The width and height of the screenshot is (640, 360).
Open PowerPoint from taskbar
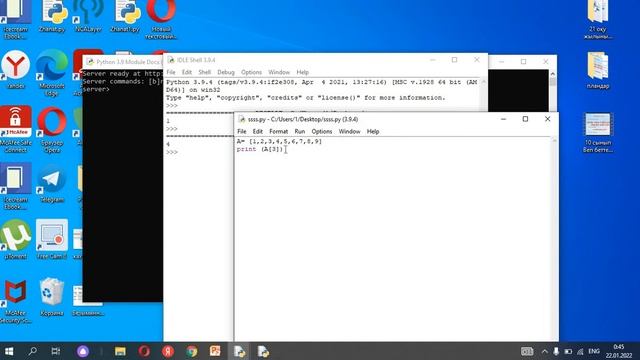coord(215,351)
